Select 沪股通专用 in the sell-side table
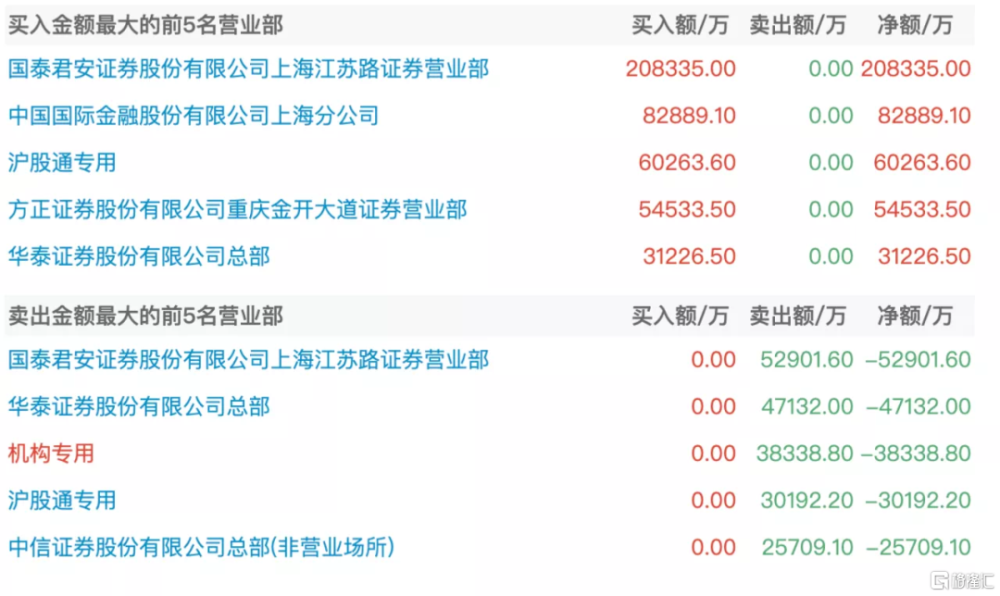This screenshot has height=596, width=1000. (62, 500)
